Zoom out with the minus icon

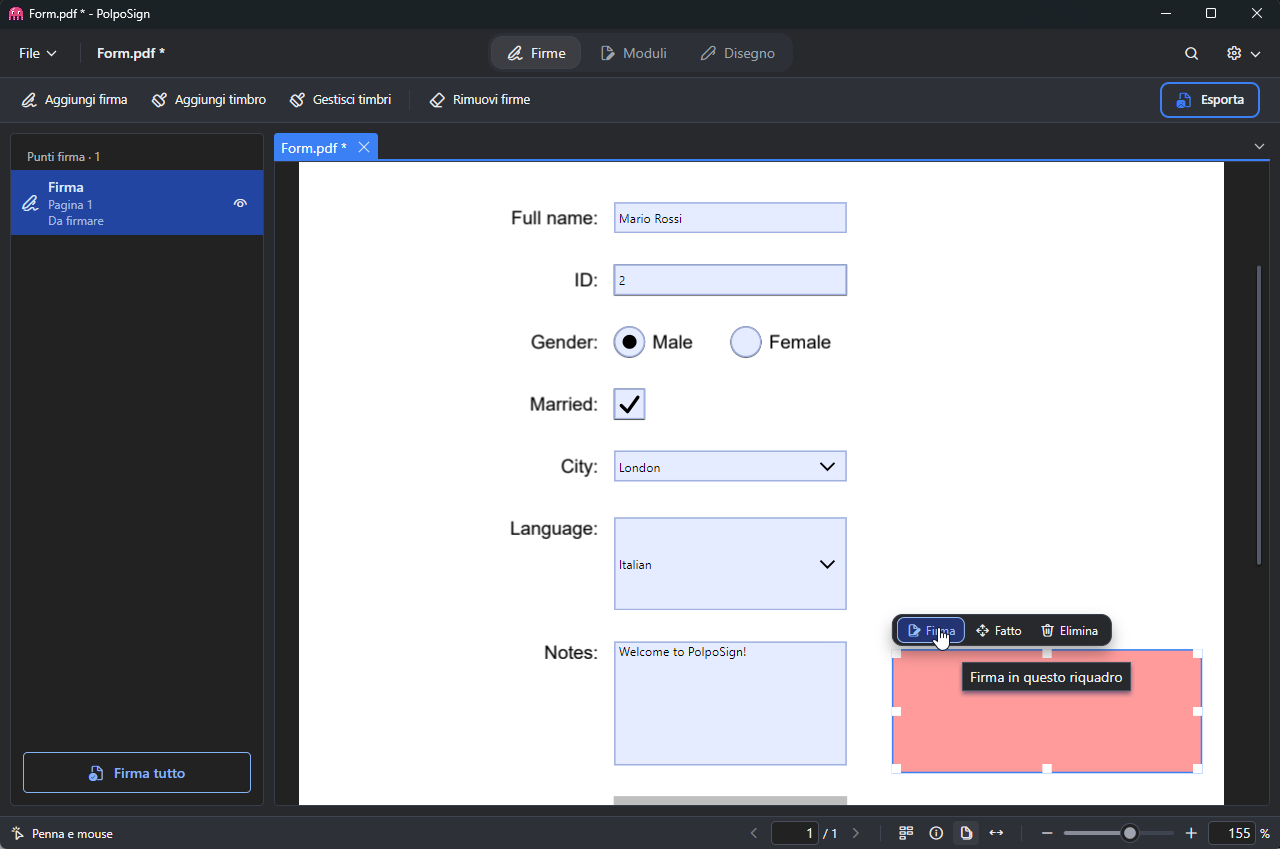1047,833
